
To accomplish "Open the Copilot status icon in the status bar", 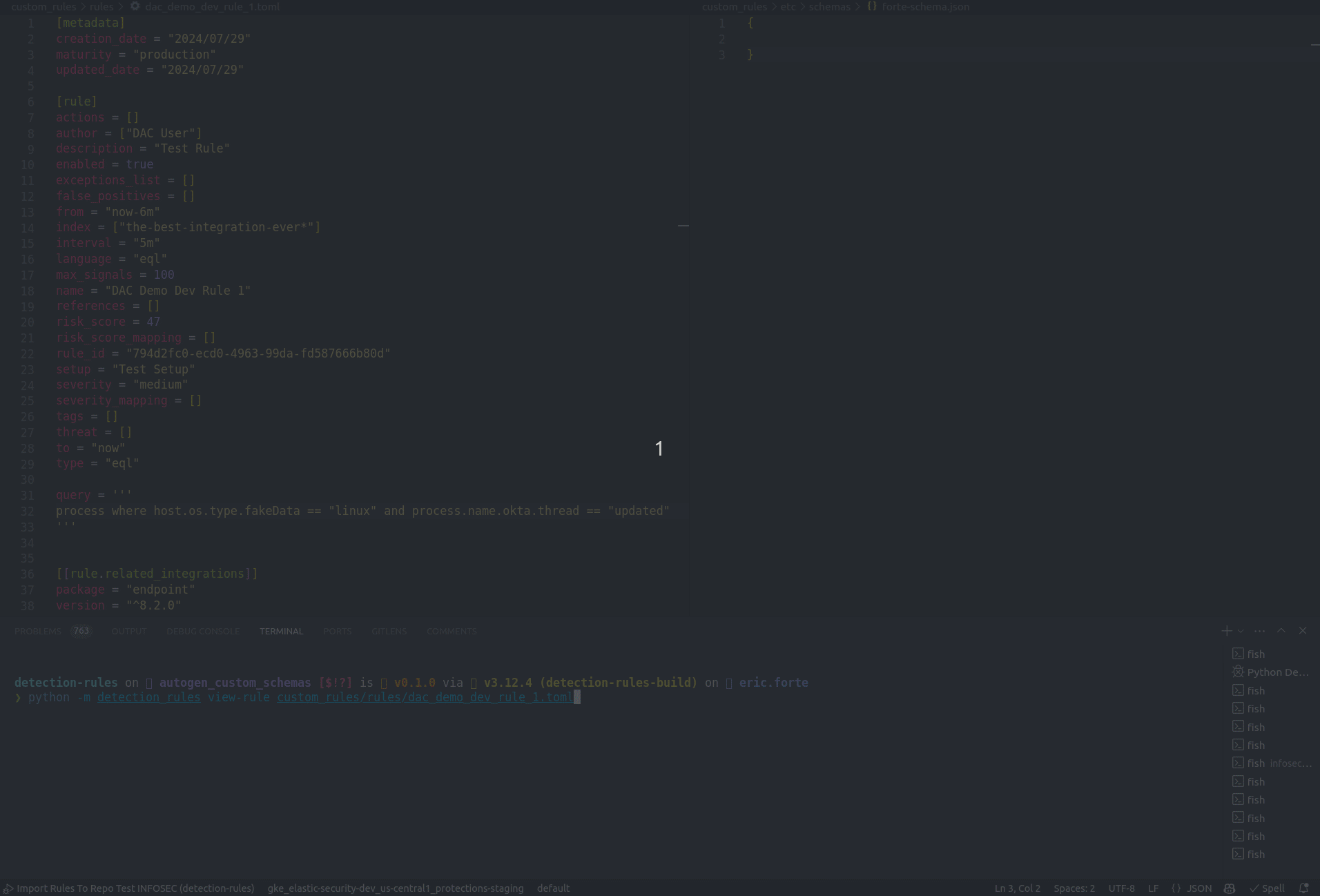I will (x=1230, y=888).
